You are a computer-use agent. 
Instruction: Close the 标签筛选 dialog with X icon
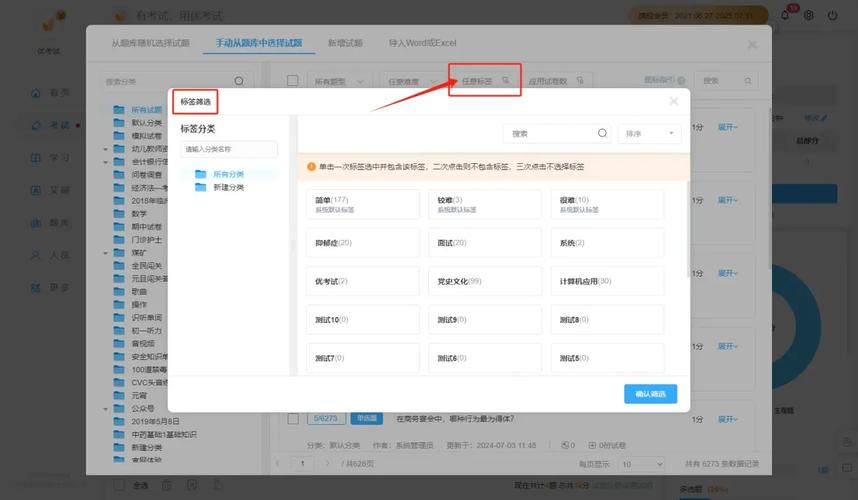tap(674, 101)
